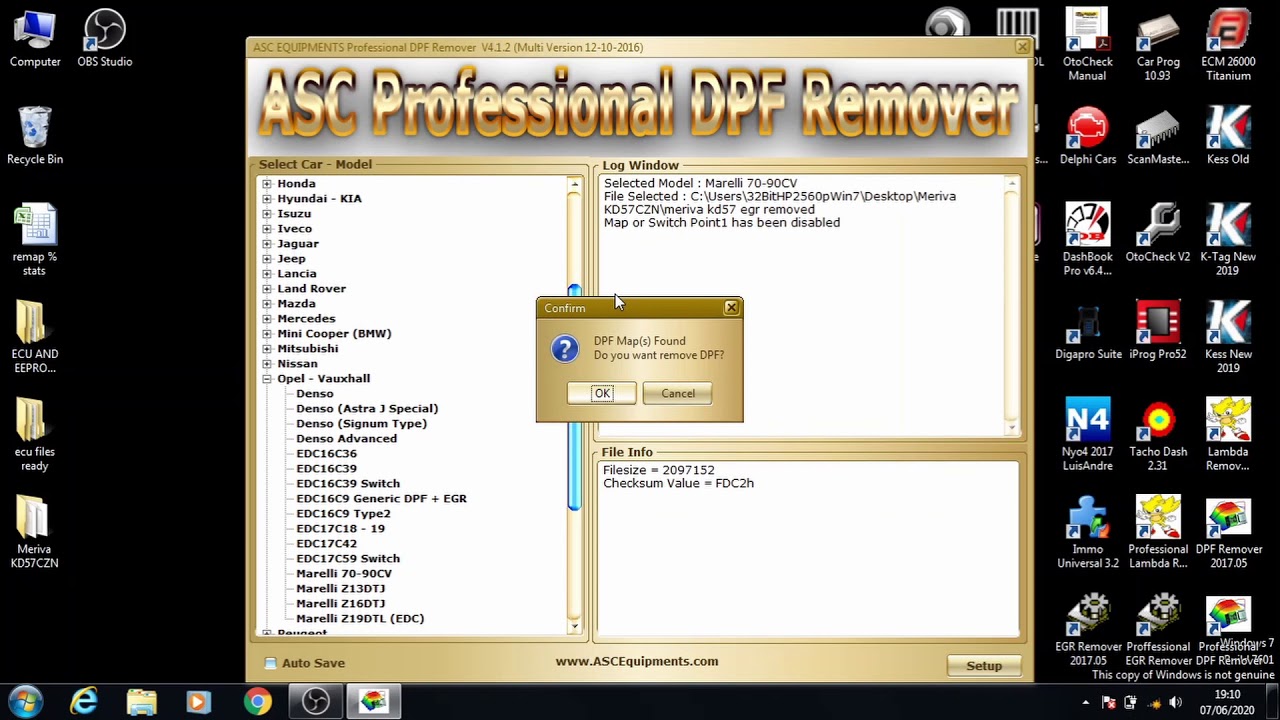Show hidden system tray icons arrow

[x=1086, y=702]
